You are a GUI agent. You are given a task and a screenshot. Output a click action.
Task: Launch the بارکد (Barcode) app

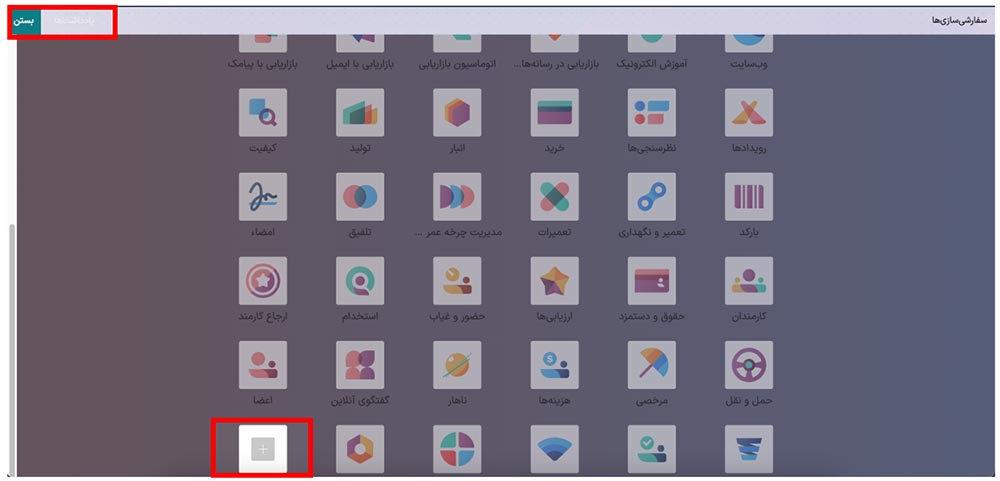[750, 197]
